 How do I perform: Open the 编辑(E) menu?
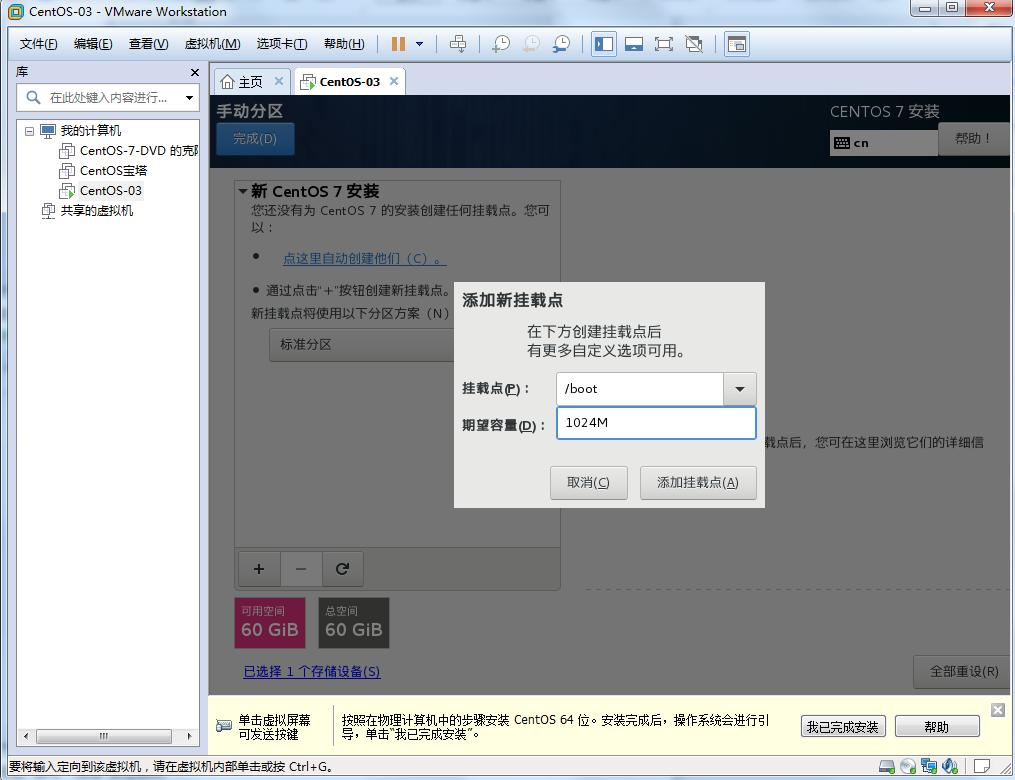(93, 44)
